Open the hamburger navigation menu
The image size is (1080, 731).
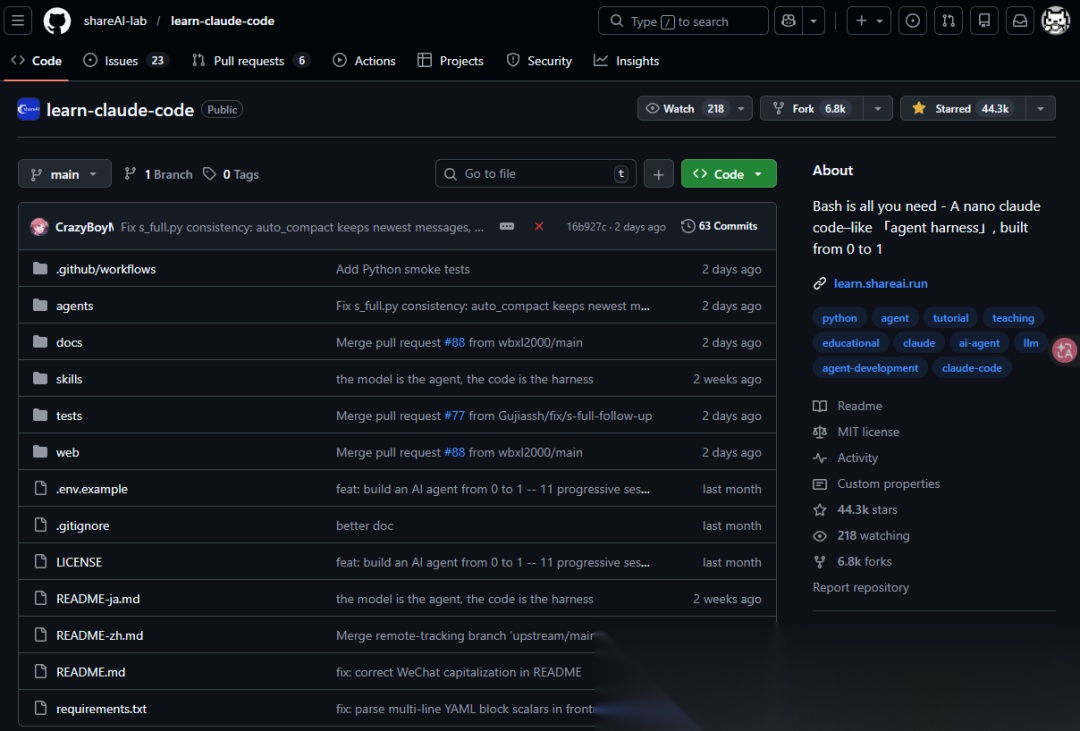18,21
